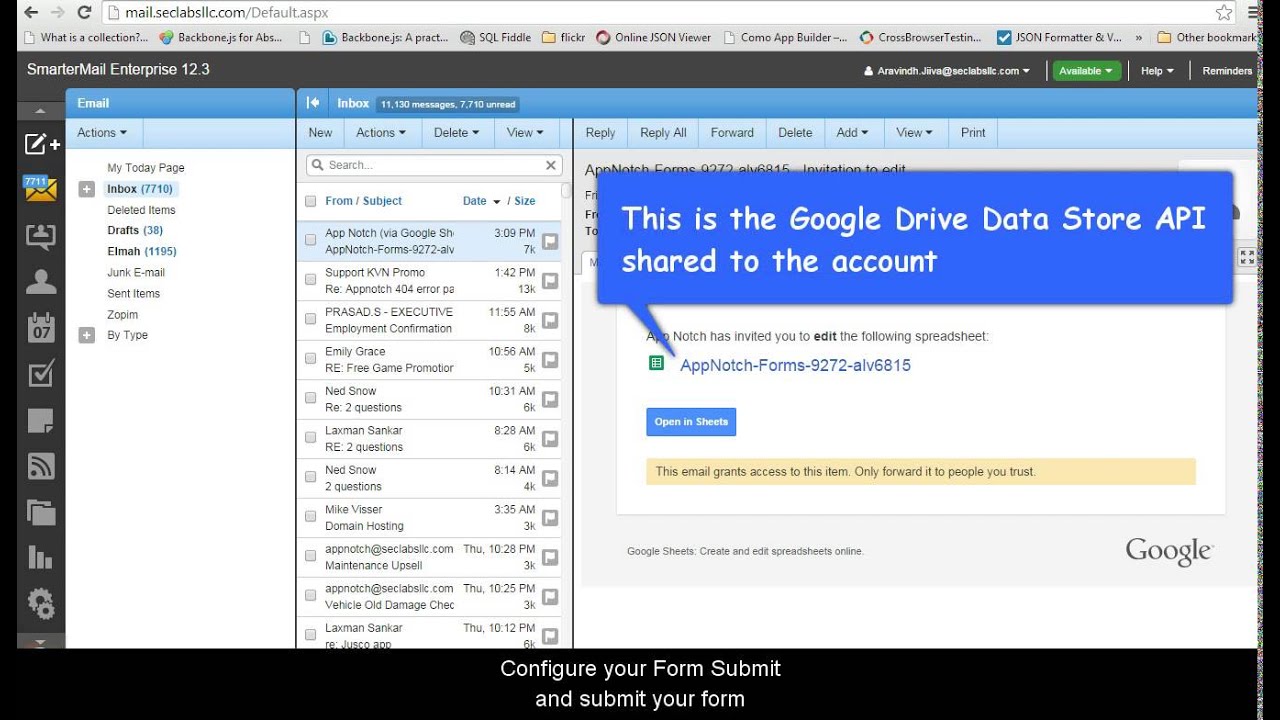Open the Notes icon in left sidebar
Image resolution: width=1280 pixels, height=720 pixels.
tap(41, 420)
